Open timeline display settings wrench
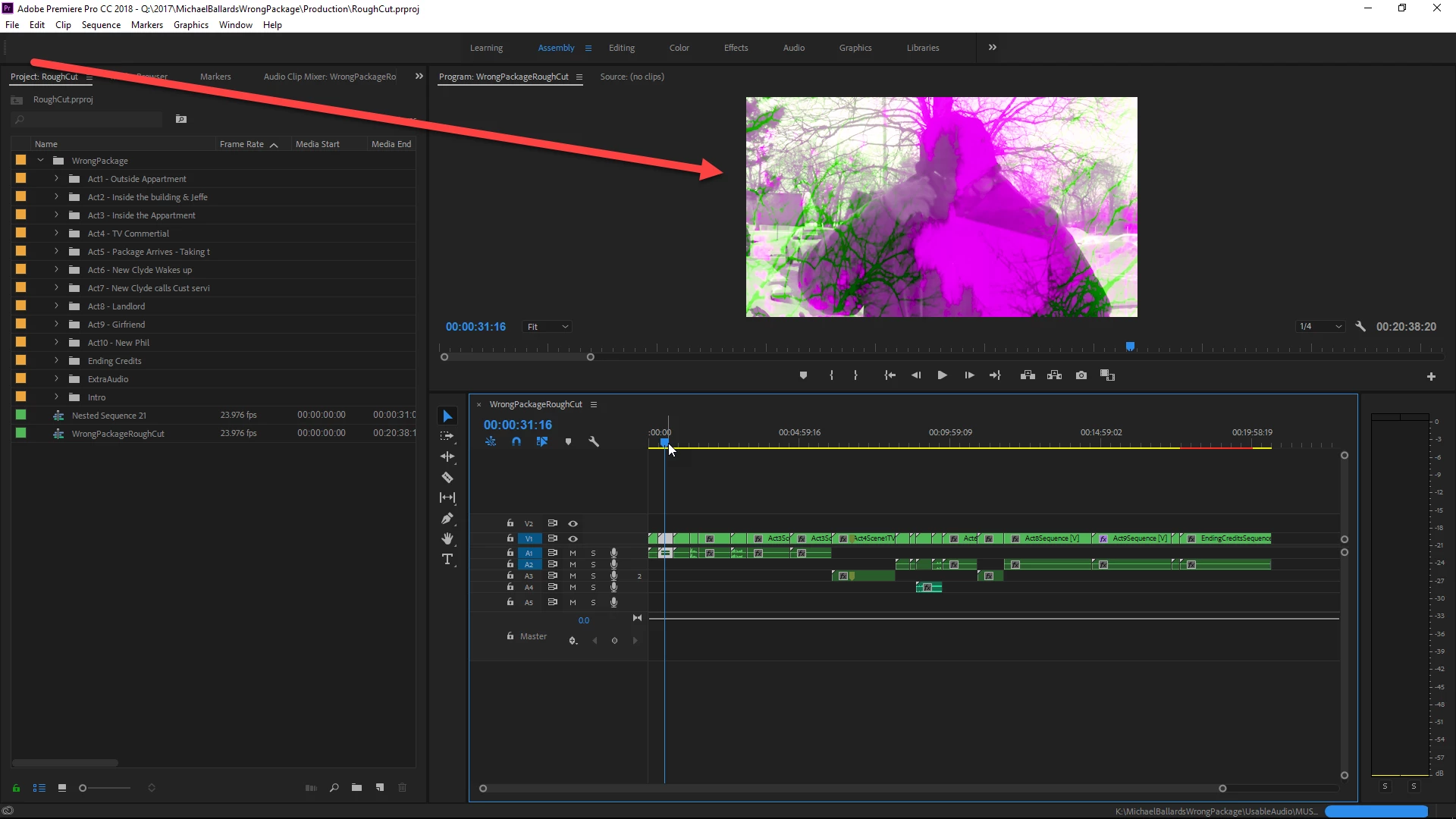Viewport: 1456px width, 819px height. pyautogui.click(x=594, y=441)
